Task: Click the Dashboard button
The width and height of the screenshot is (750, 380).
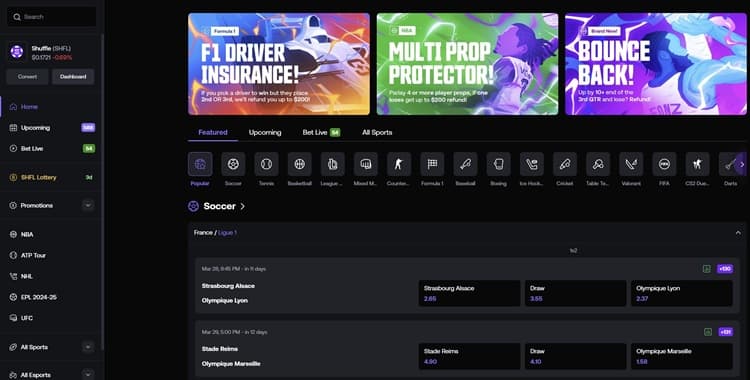Action: 73,77
